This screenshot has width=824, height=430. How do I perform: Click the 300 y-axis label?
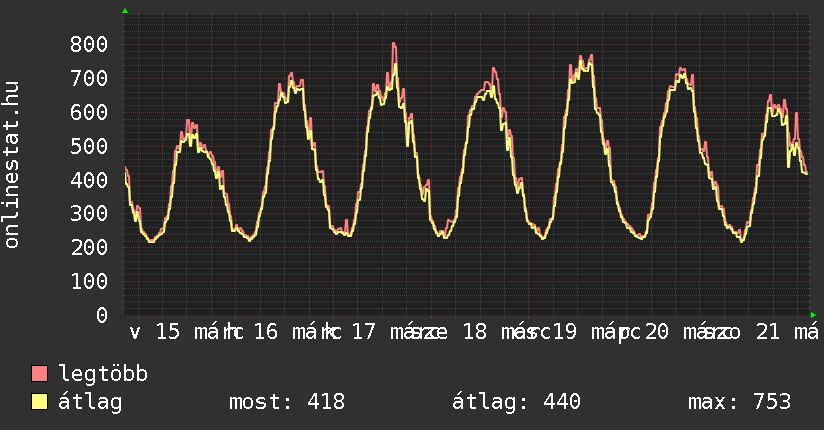click(90, 214)
